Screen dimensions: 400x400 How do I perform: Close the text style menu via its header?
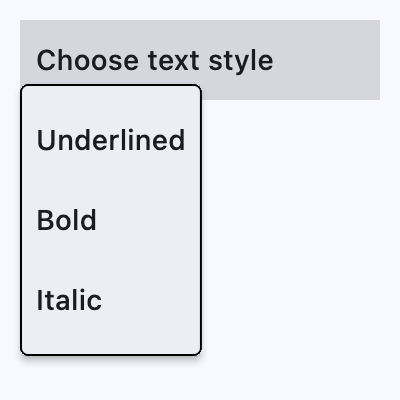point(200,60)
